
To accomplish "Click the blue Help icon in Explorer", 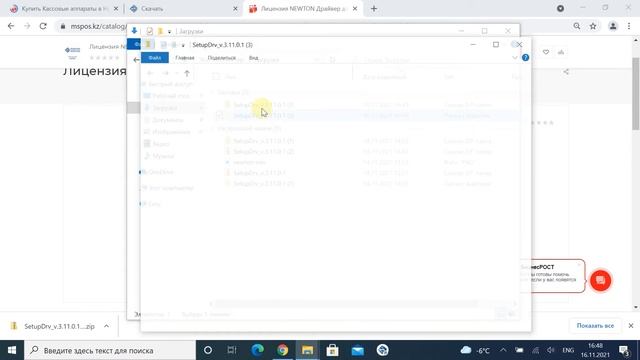I will (x=525, y=58).
